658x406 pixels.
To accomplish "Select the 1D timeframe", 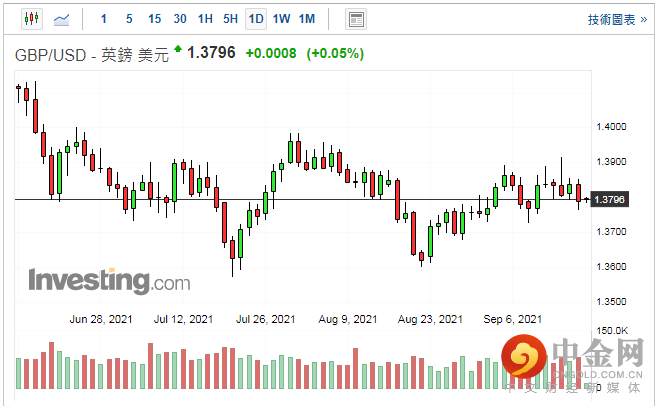I will click(256, 19).
